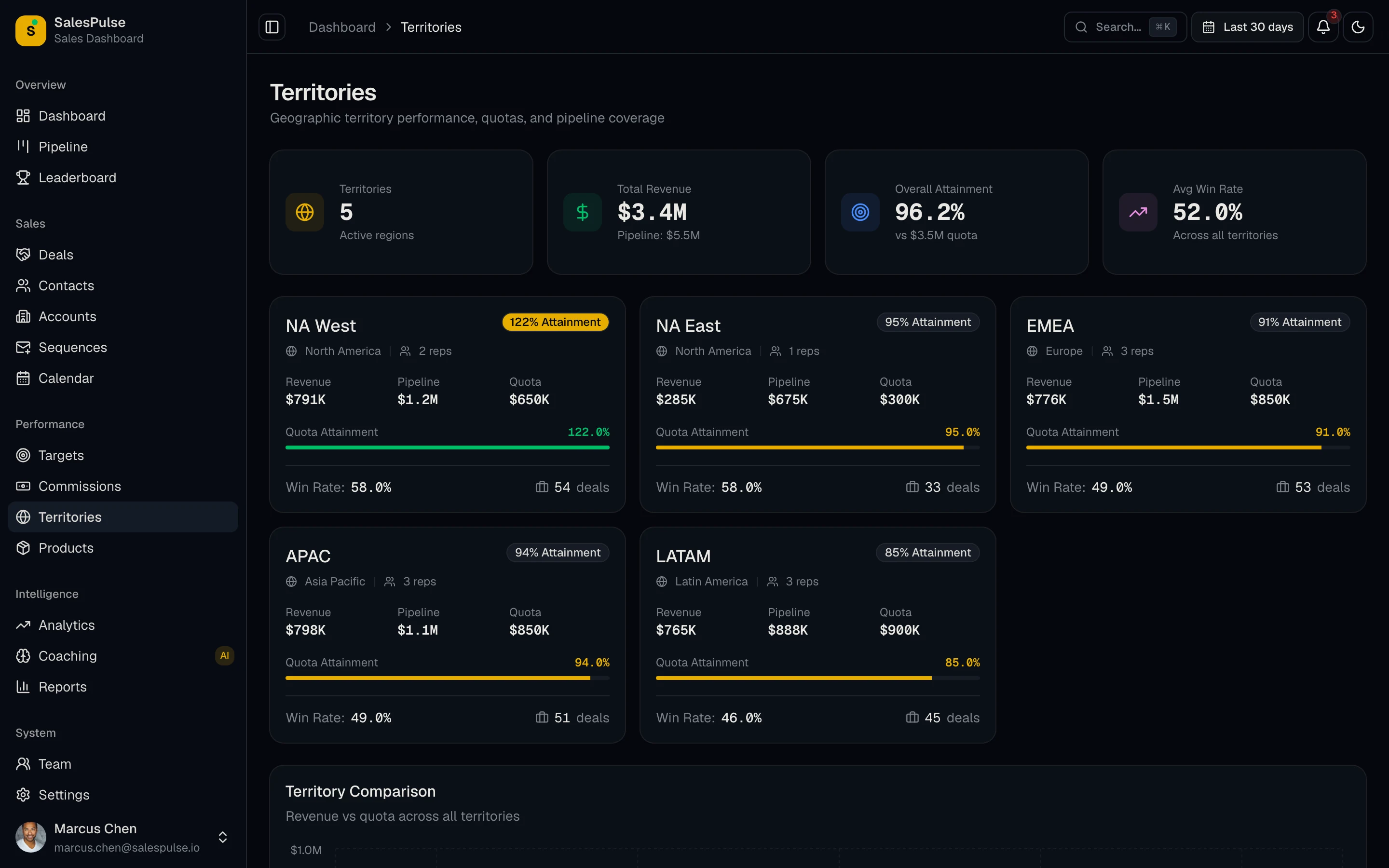Click the 122% Attainment badge

click(x=555, y=322)
